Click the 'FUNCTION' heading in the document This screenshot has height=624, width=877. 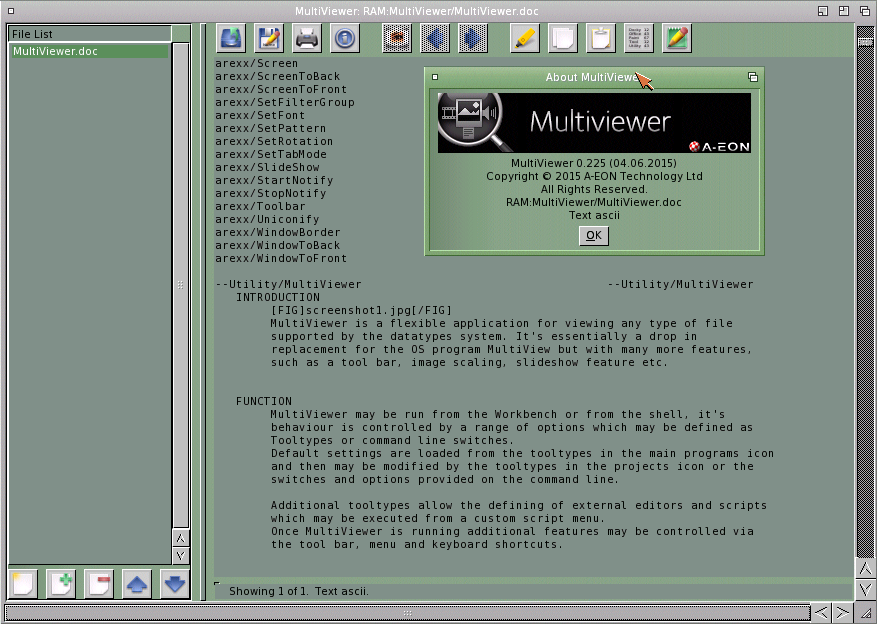(264, 401)
